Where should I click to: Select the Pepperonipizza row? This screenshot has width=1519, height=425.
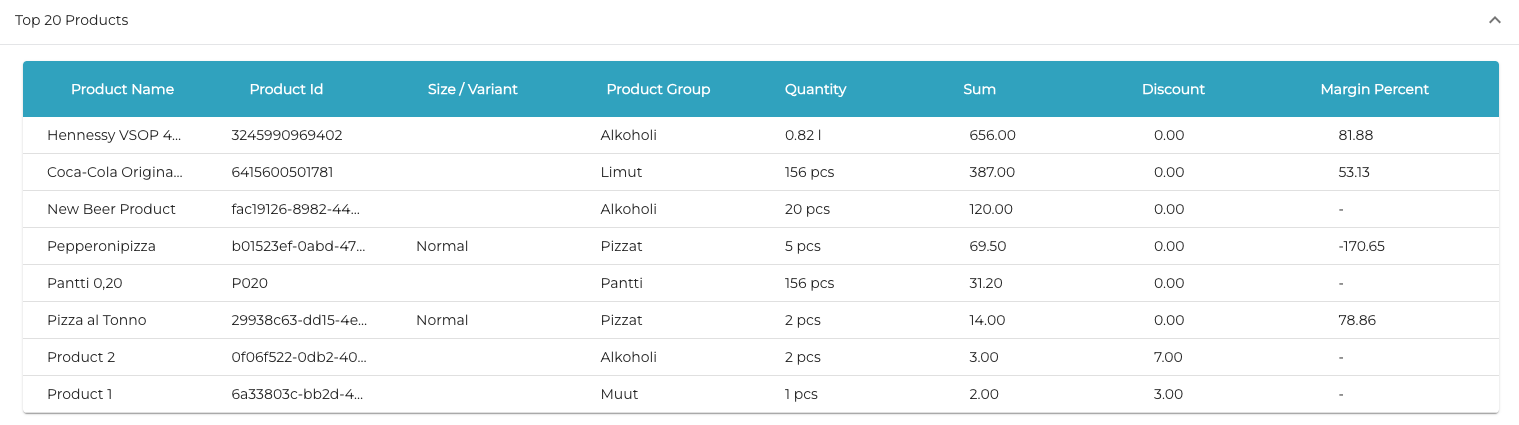pyautogui.click(x=101, y=246)
